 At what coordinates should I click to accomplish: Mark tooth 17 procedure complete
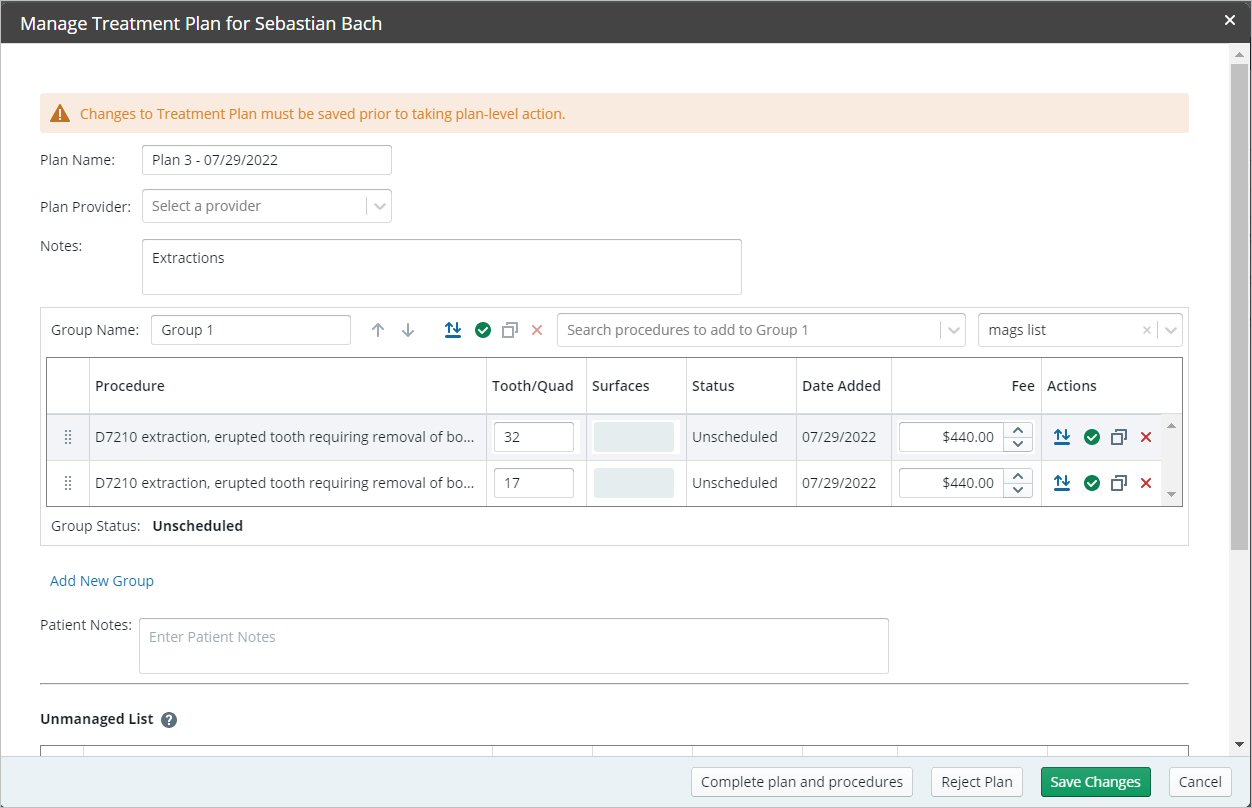pyautogui.click(x=1092, y=483)
